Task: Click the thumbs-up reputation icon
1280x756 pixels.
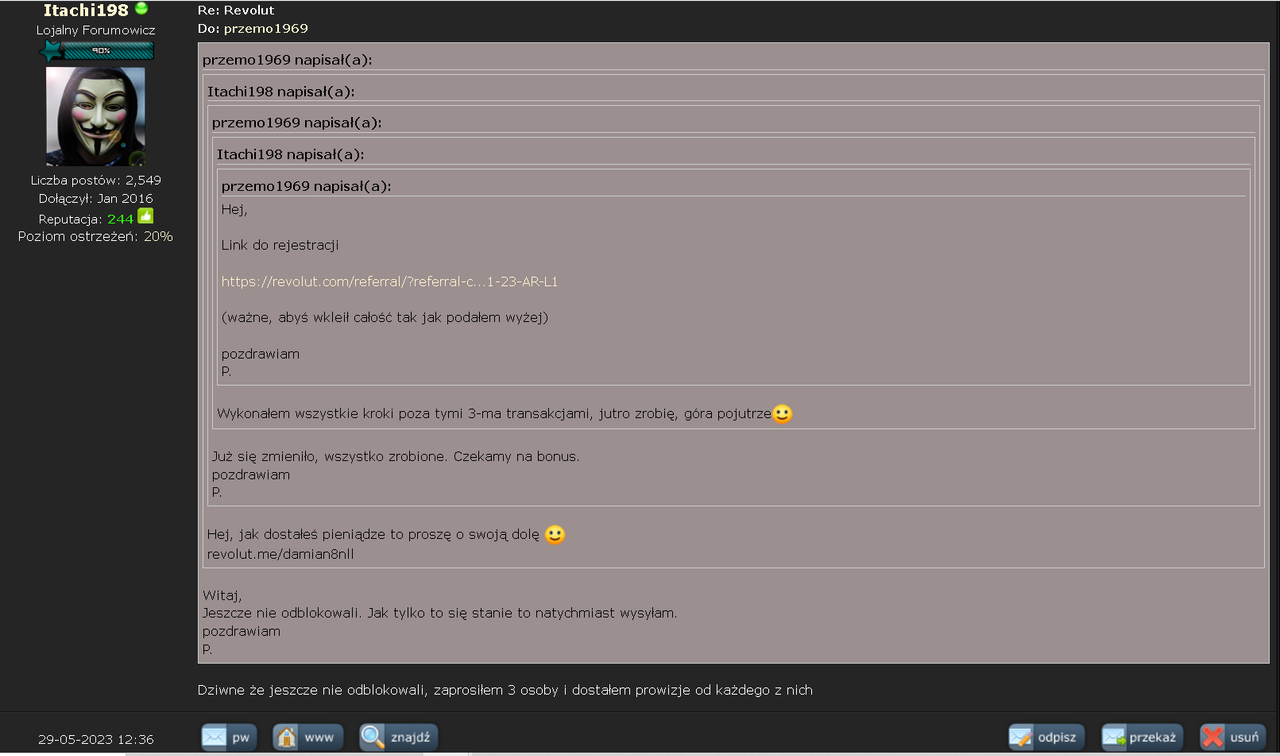Action: [145, 216]
